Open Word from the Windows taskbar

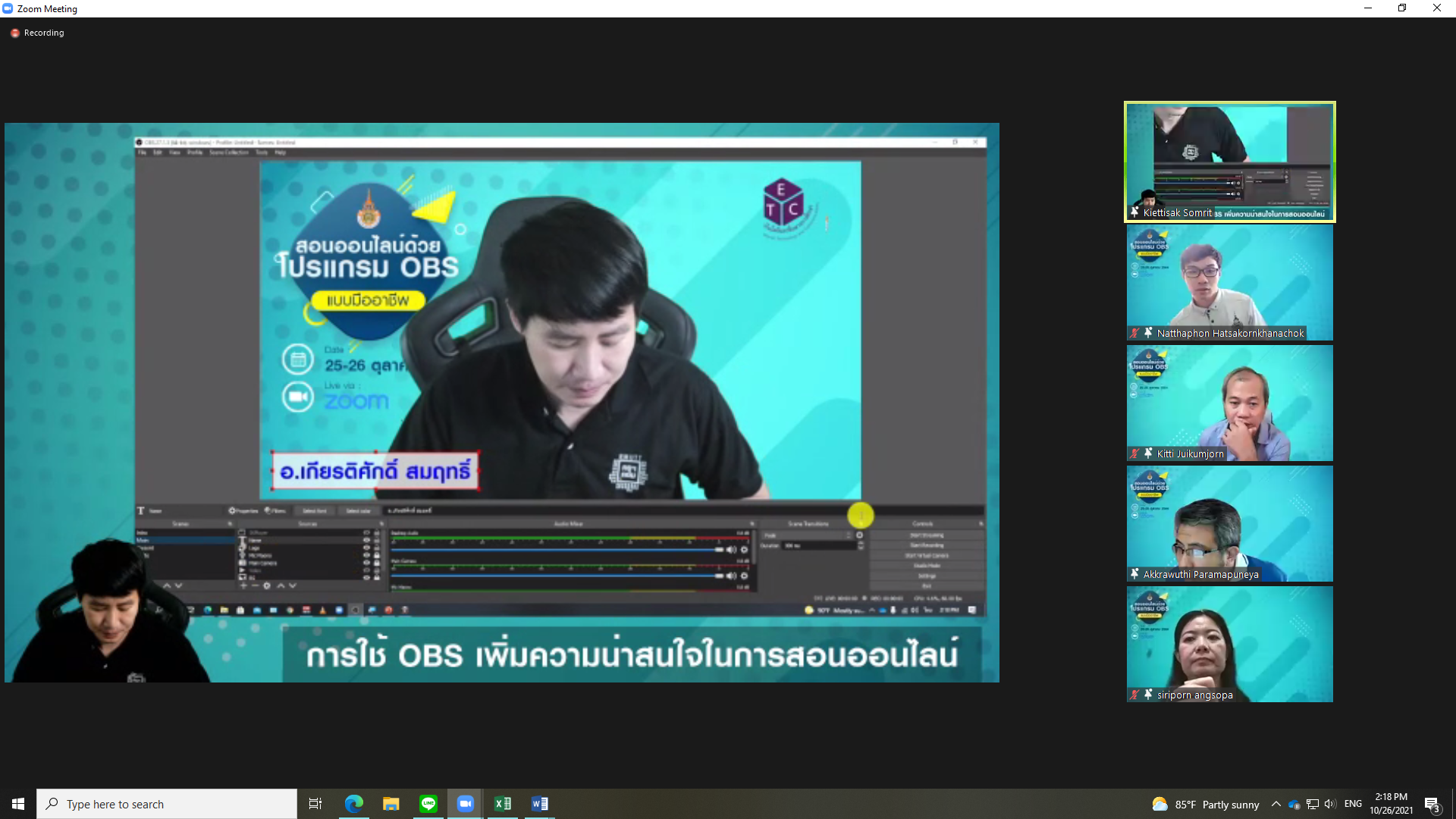click(x=540, y=804)
